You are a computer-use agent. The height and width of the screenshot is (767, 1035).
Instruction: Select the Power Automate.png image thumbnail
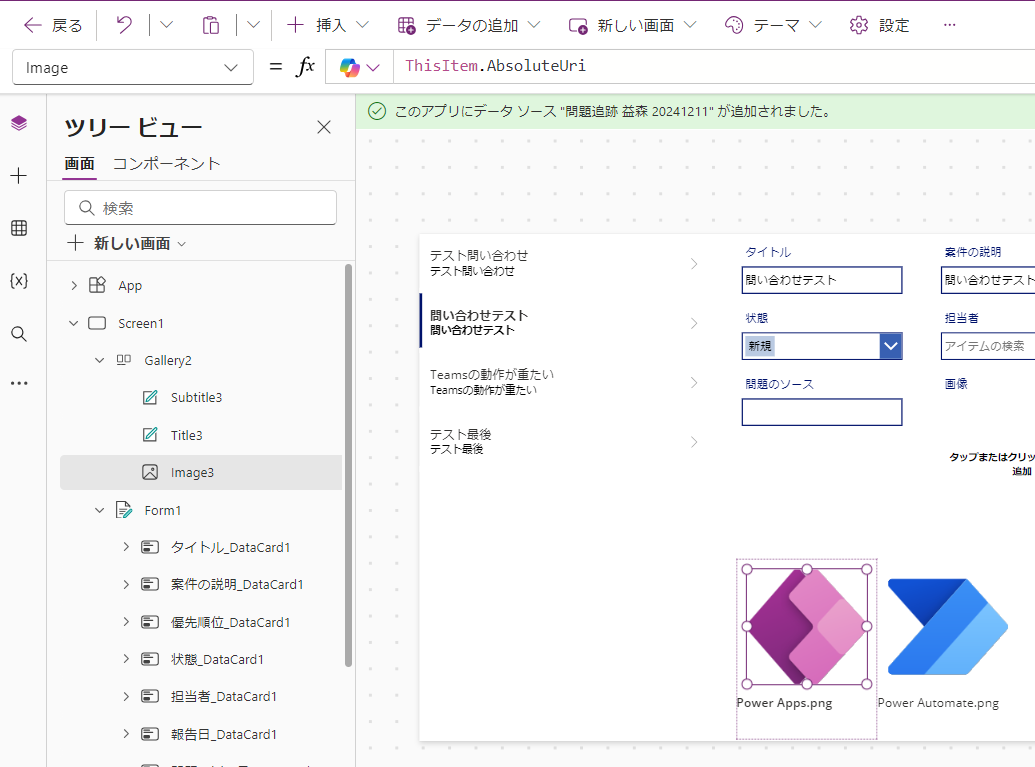tap(947, 626)
